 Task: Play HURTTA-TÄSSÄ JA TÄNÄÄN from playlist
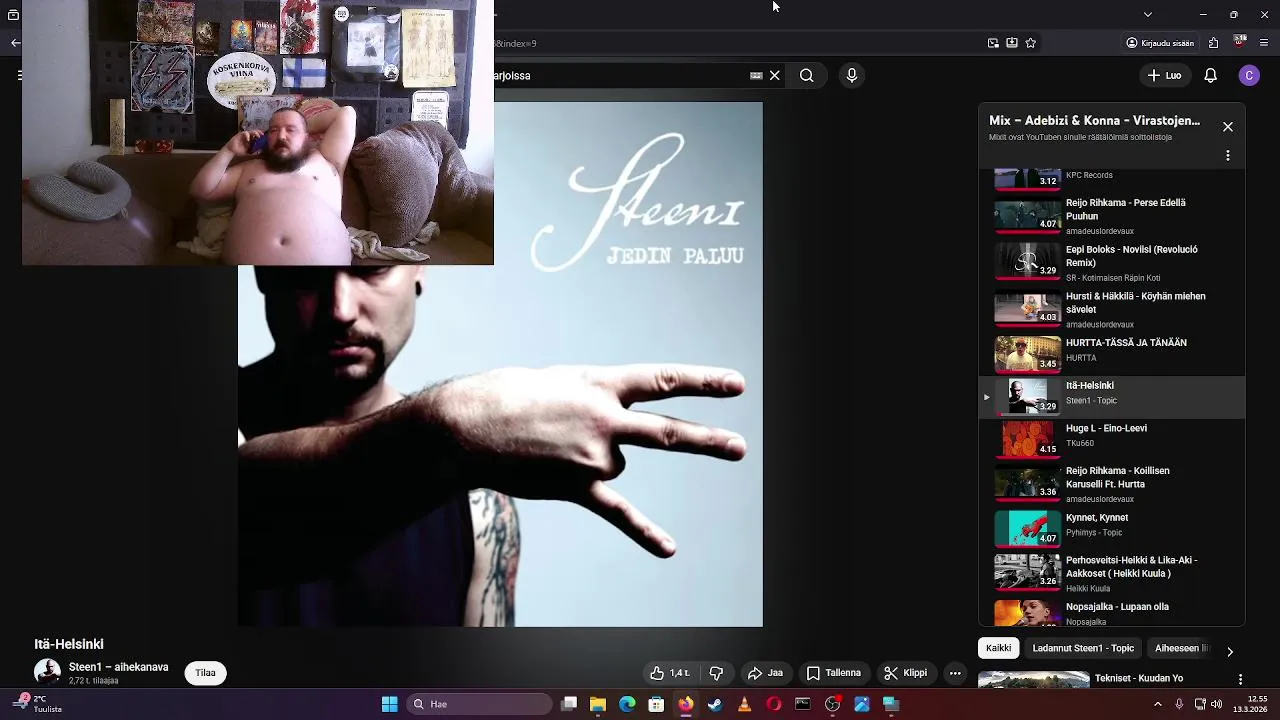click(x=1112, y=353)
